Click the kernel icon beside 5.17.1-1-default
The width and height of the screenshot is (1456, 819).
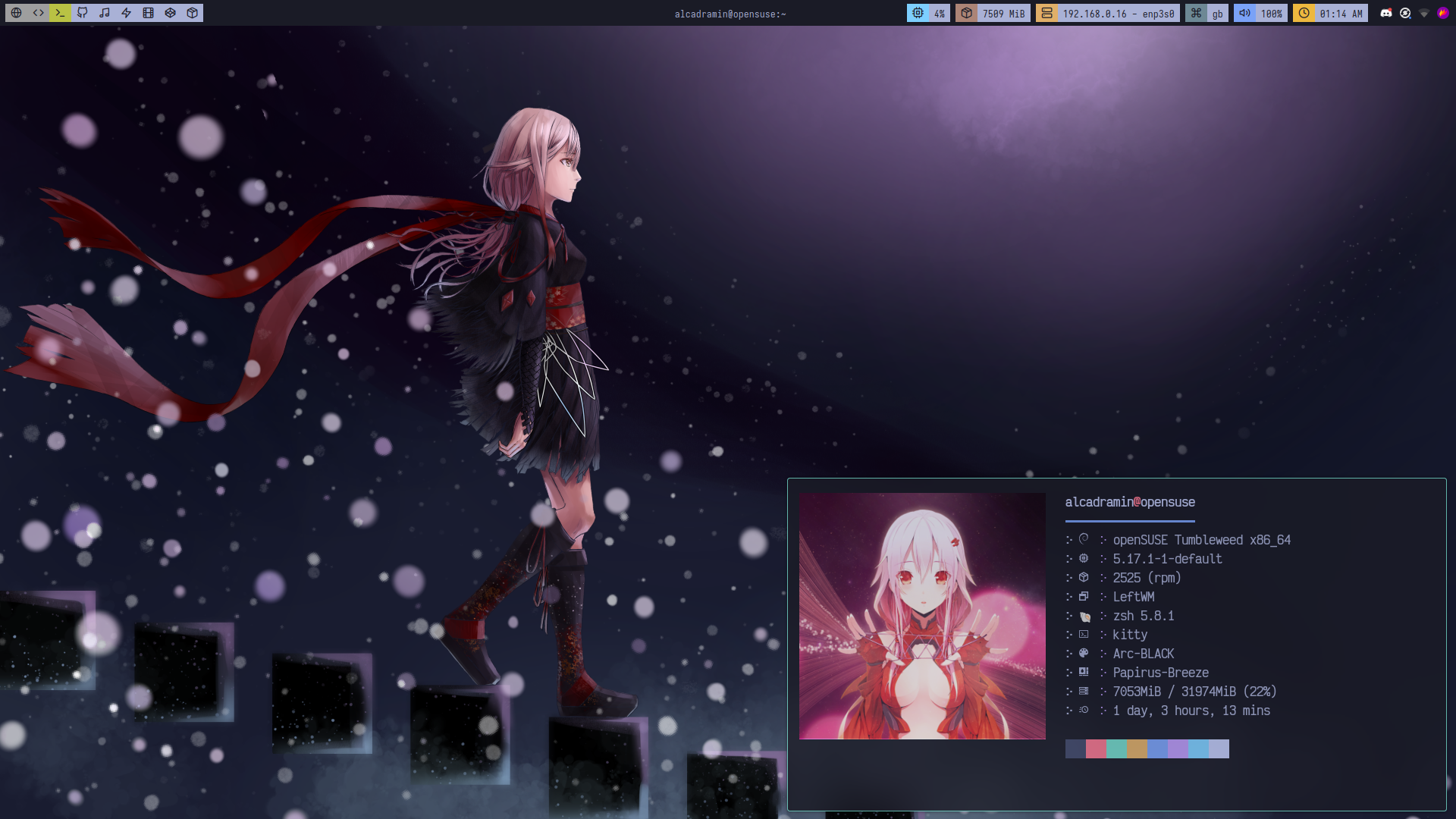pos(1084,558)
